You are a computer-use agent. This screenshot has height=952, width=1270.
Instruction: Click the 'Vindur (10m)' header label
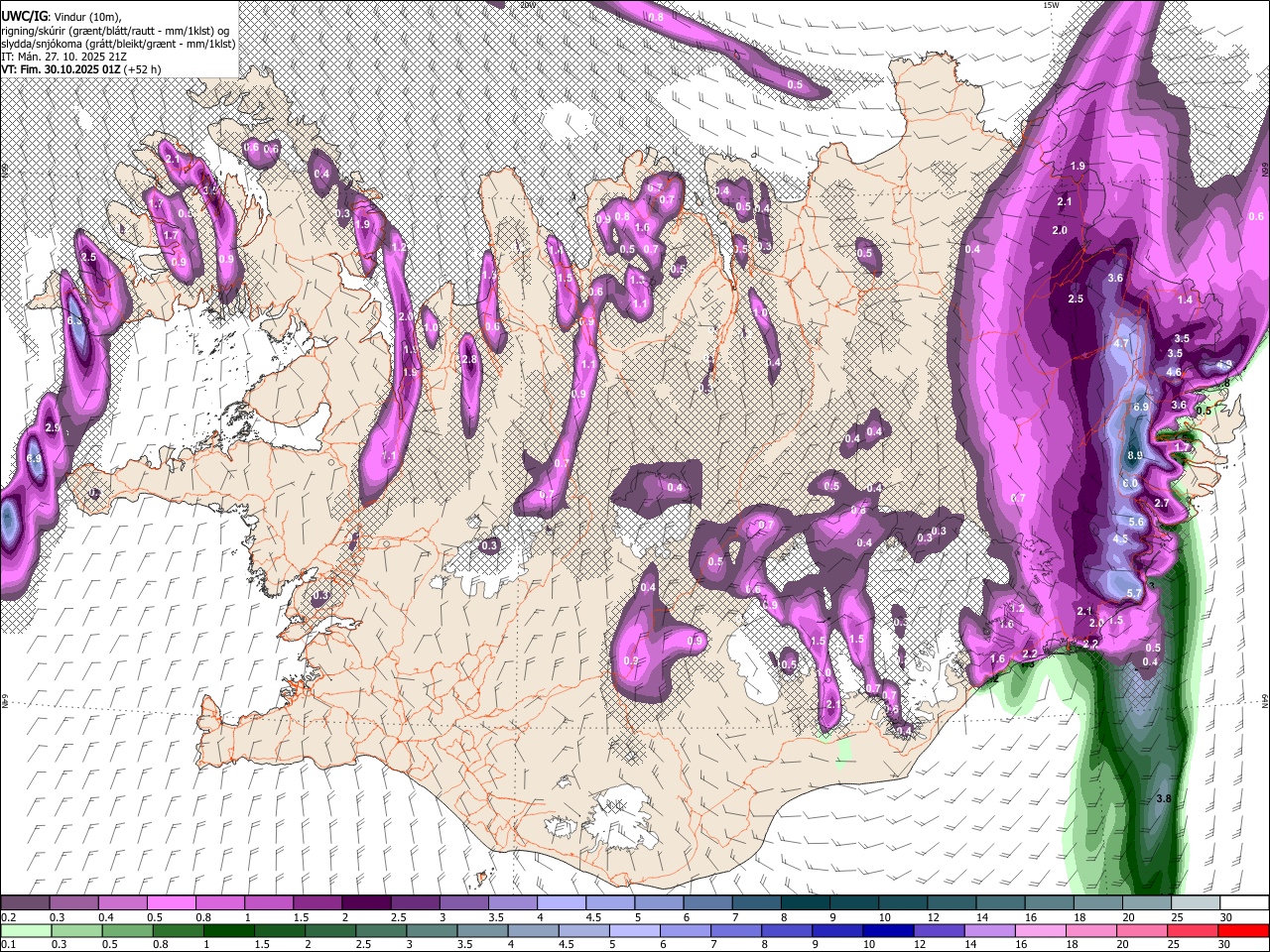pyautogui.click(x=86, y=16)
